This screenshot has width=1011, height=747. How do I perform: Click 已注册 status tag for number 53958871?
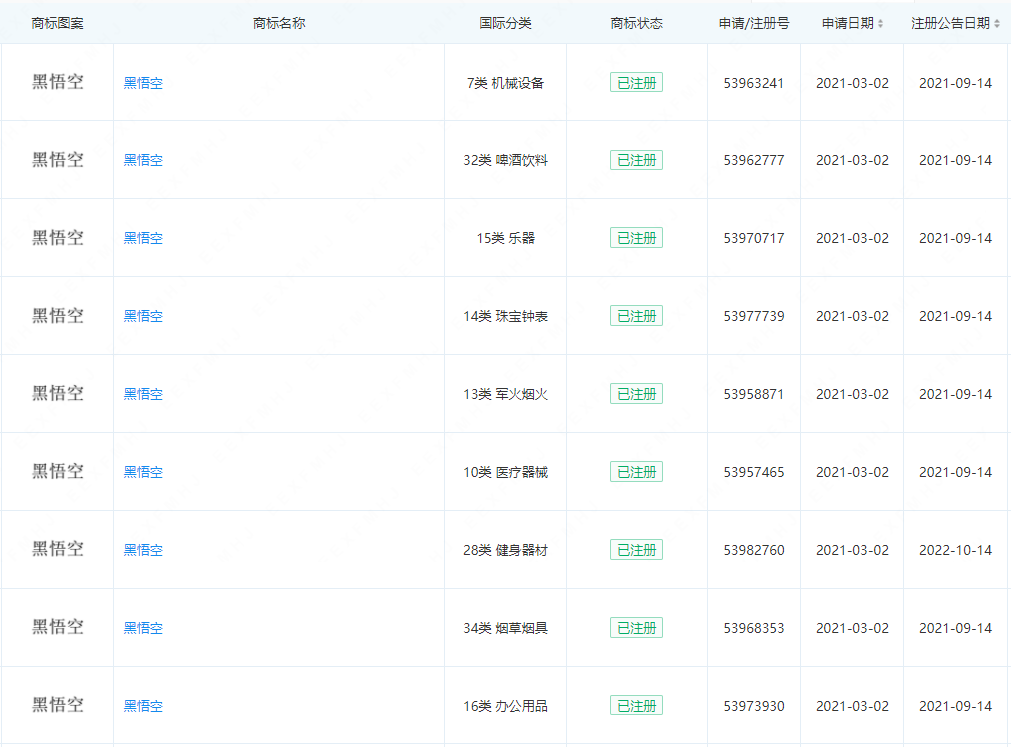(636, 394)
